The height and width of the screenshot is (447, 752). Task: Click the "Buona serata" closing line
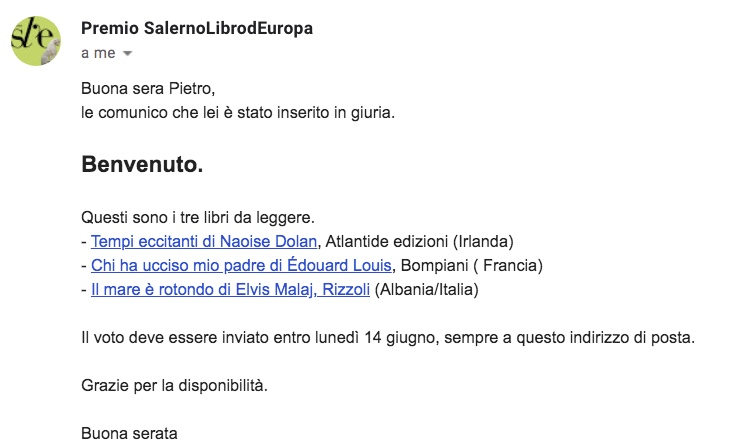(129, 433)
